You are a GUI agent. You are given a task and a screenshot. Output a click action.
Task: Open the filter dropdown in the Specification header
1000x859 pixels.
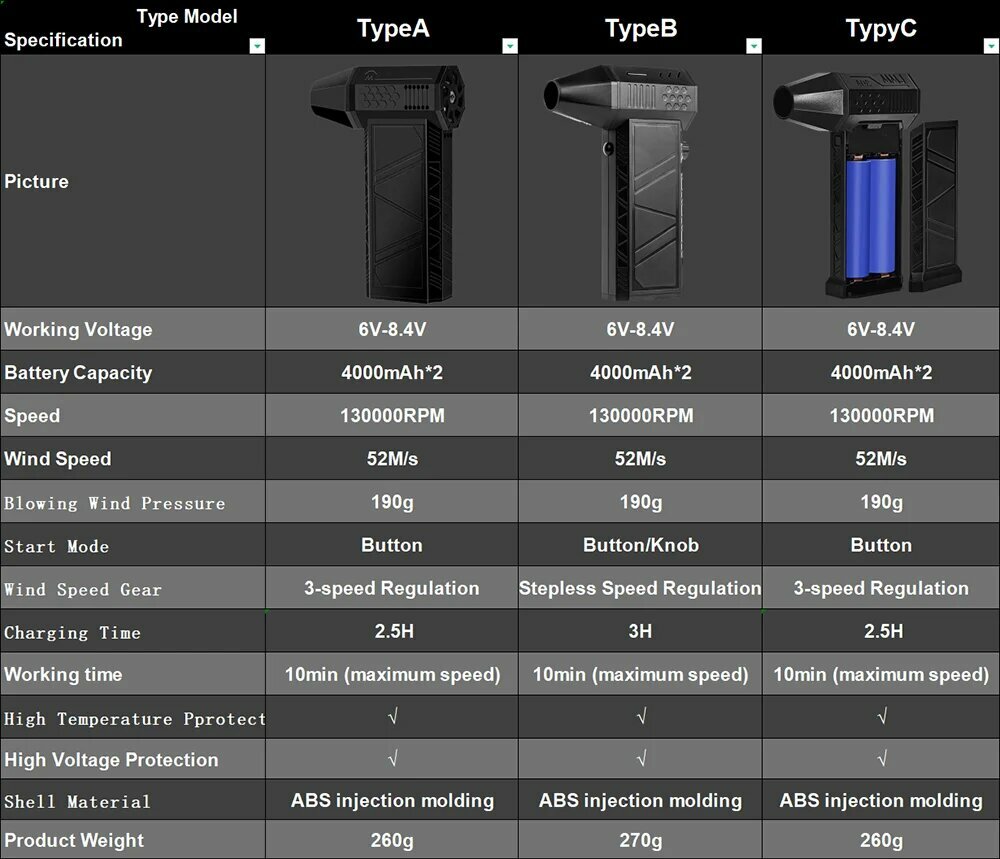click(257, 46)
